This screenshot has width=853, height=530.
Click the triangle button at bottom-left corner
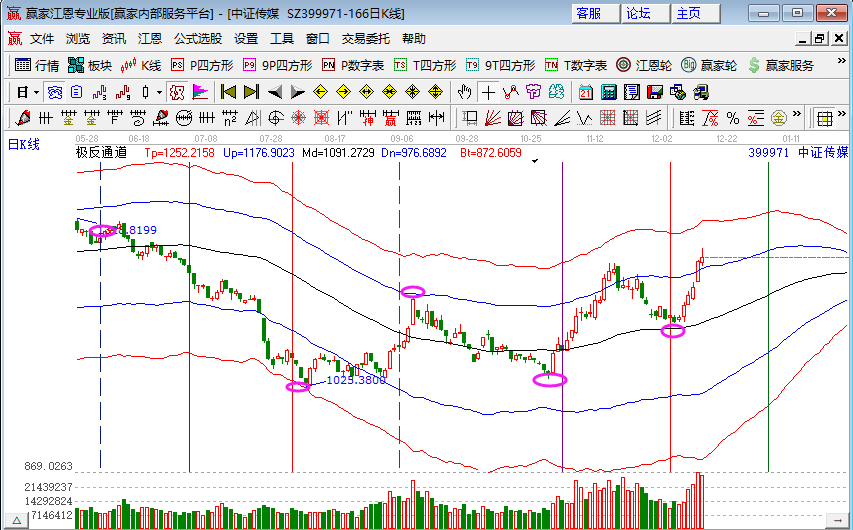tap(16, 521)
